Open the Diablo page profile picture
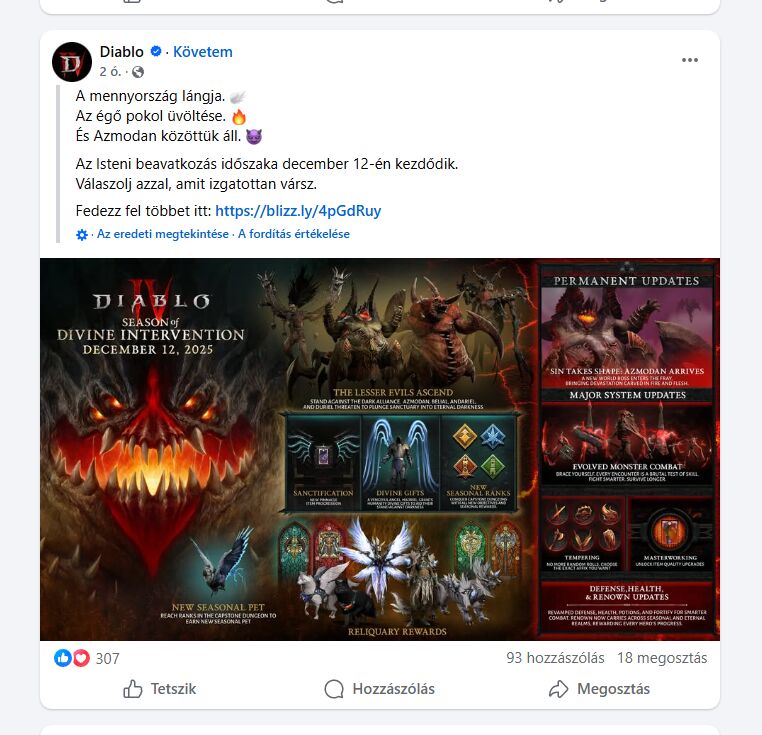The width and height of the screenshot is (762, 735). click(72, 62)
